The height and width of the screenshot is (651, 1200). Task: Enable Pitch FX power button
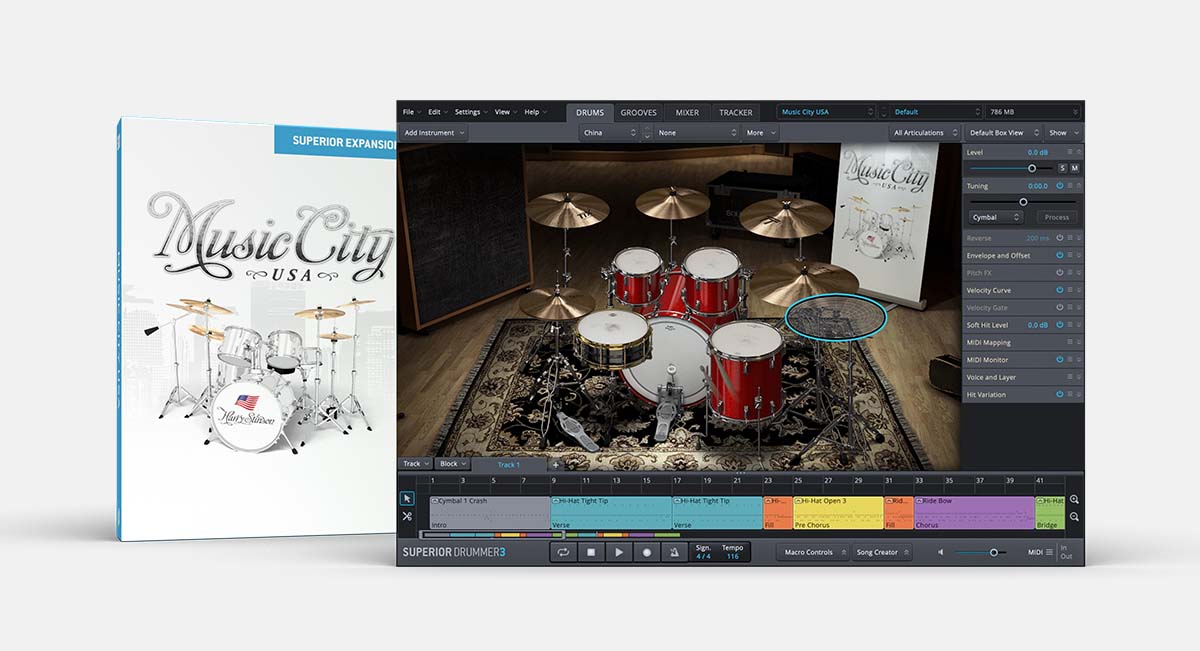tap(1059, 272)
